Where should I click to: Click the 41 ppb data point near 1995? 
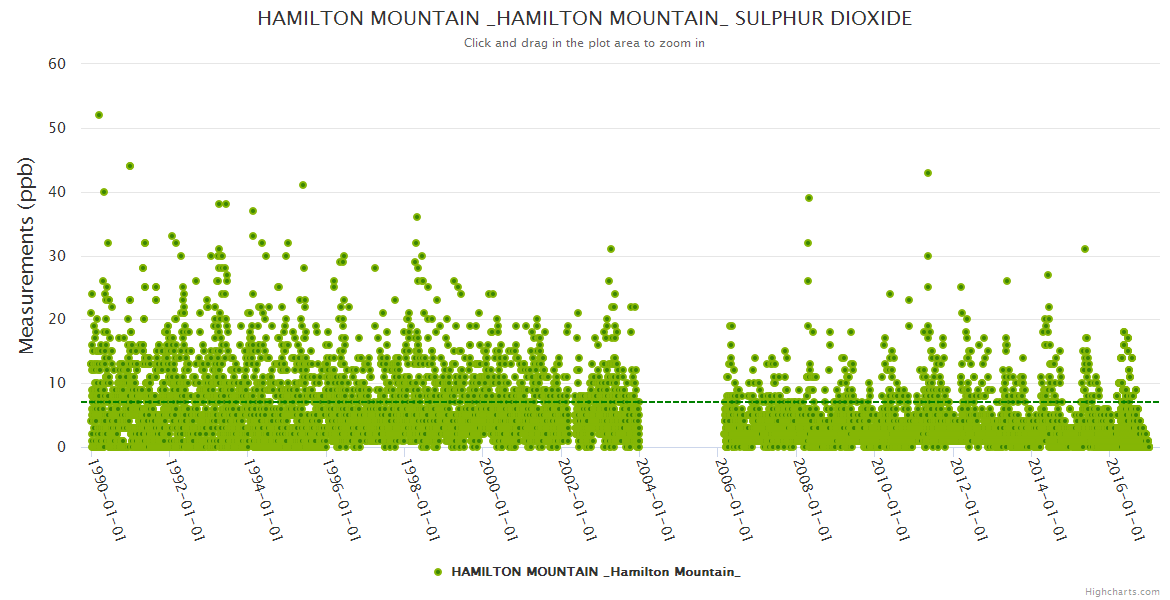tap(303, 185)
